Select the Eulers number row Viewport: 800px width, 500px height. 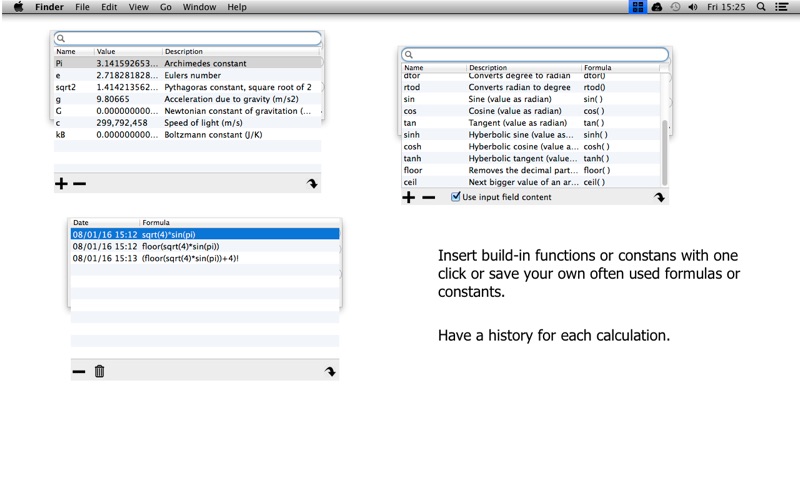coord(188,75)
